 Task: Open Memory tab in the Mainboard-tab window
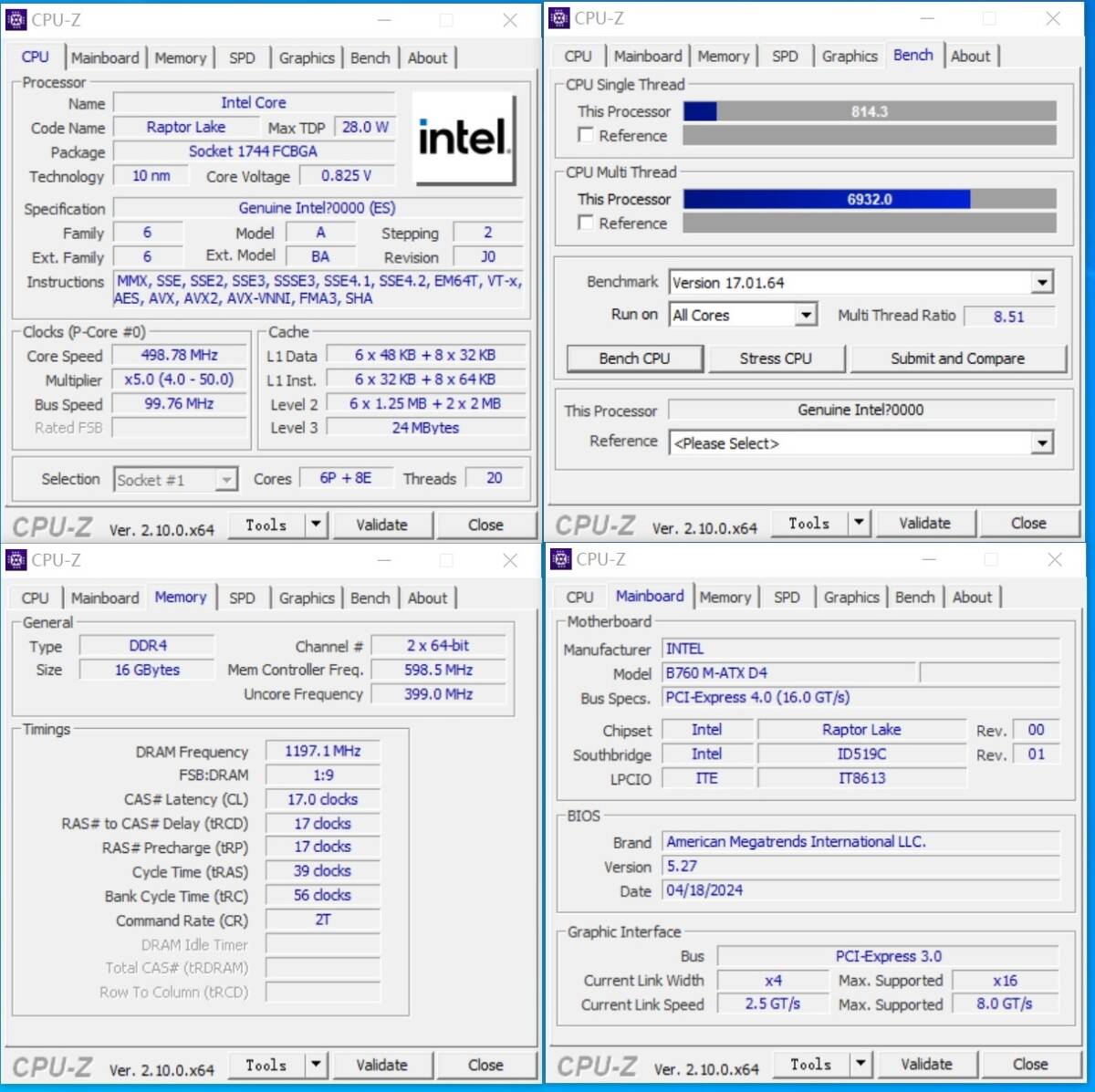725,597
